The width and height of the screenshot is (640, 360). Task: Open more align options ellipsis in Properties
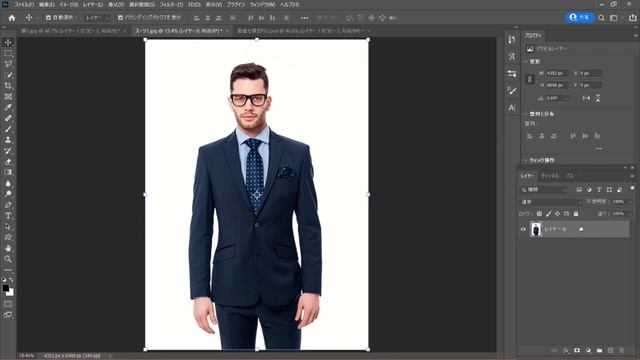click(x=598, y=149)
